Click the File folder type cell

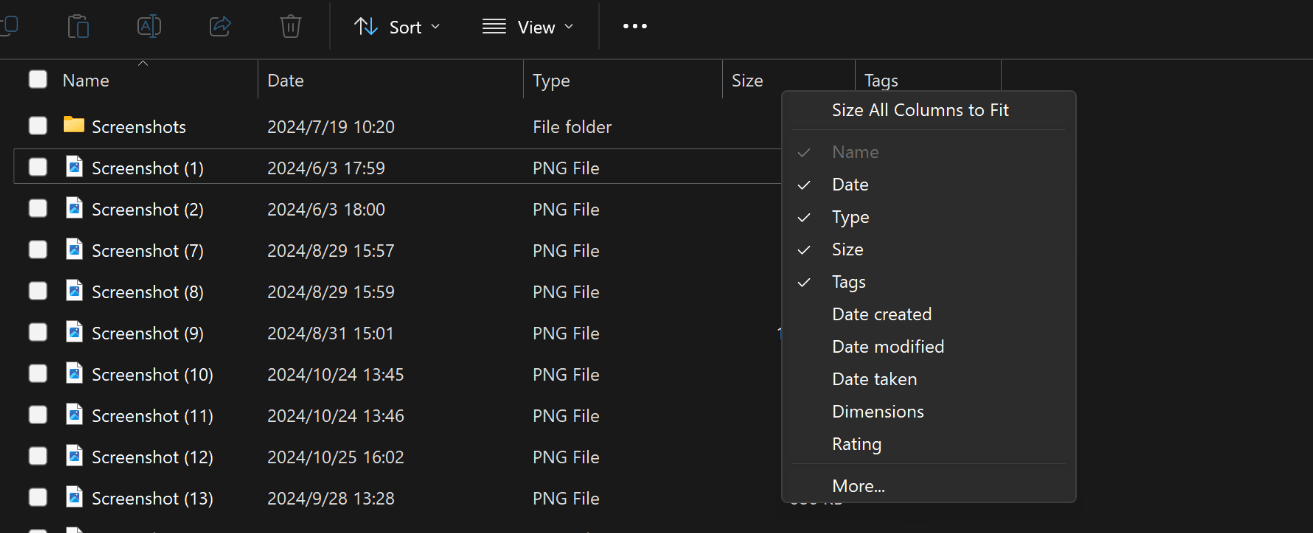(x=572, y=127)
